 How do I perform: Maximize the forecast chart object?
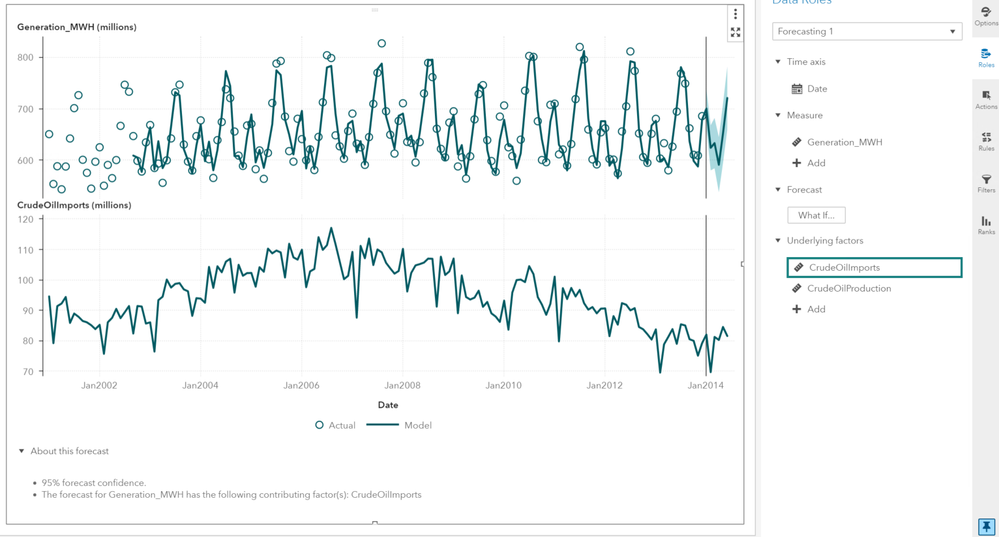pos(735,33)
